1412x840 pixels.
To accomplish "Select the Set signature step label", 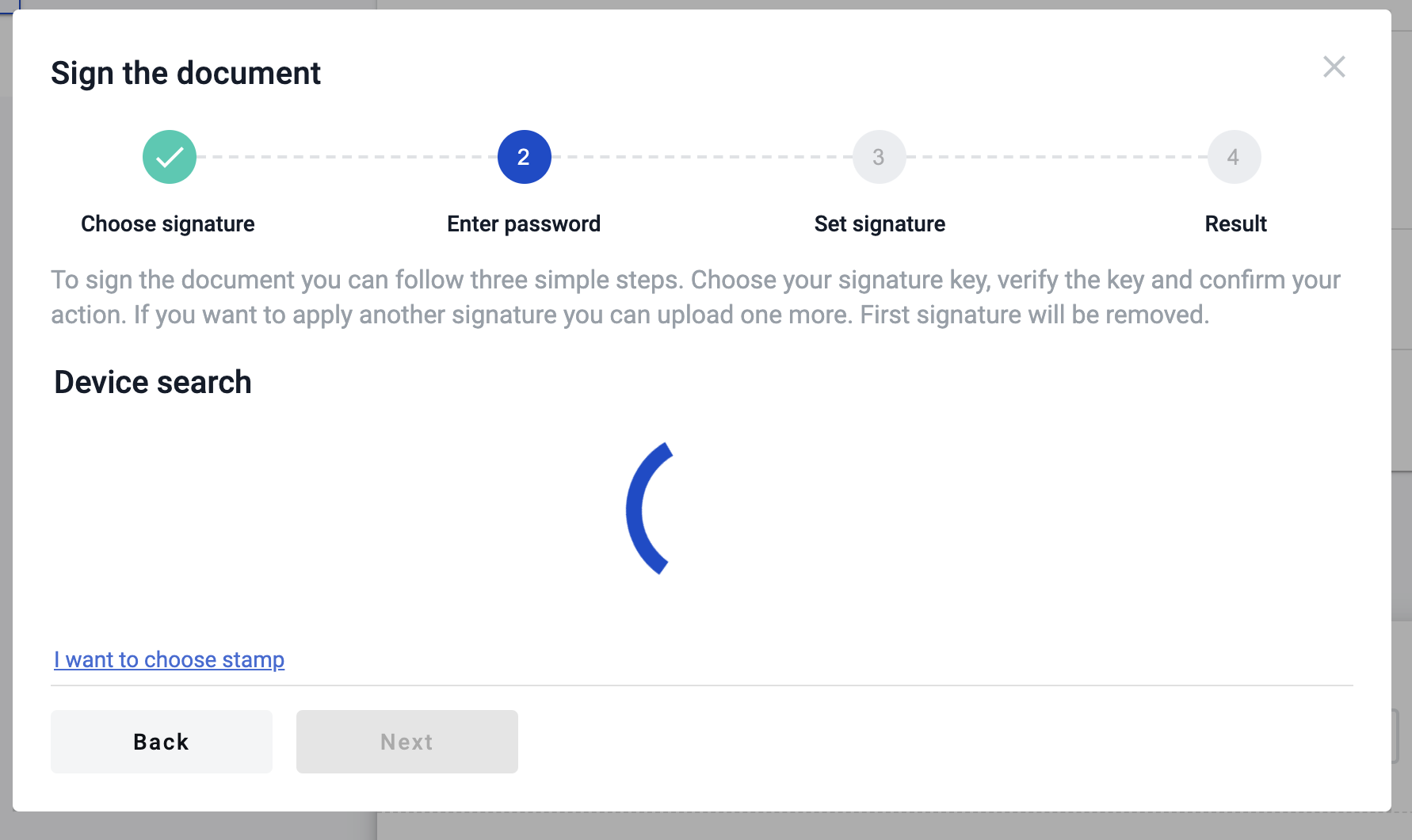I will coord(880,224).
